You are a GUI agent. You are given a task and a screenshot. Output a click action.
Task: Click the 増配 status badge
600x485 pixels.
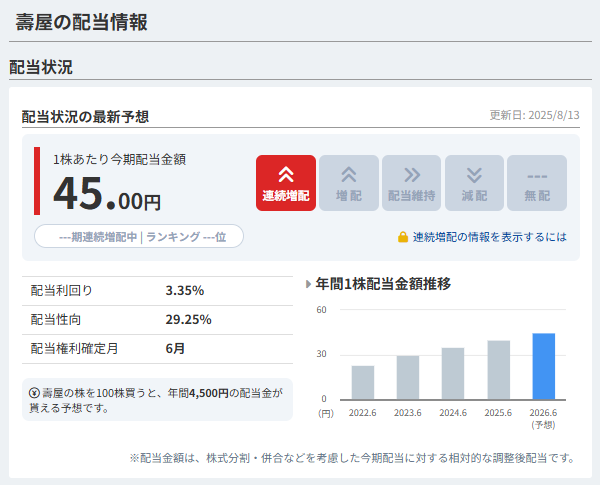pos(349,183)
